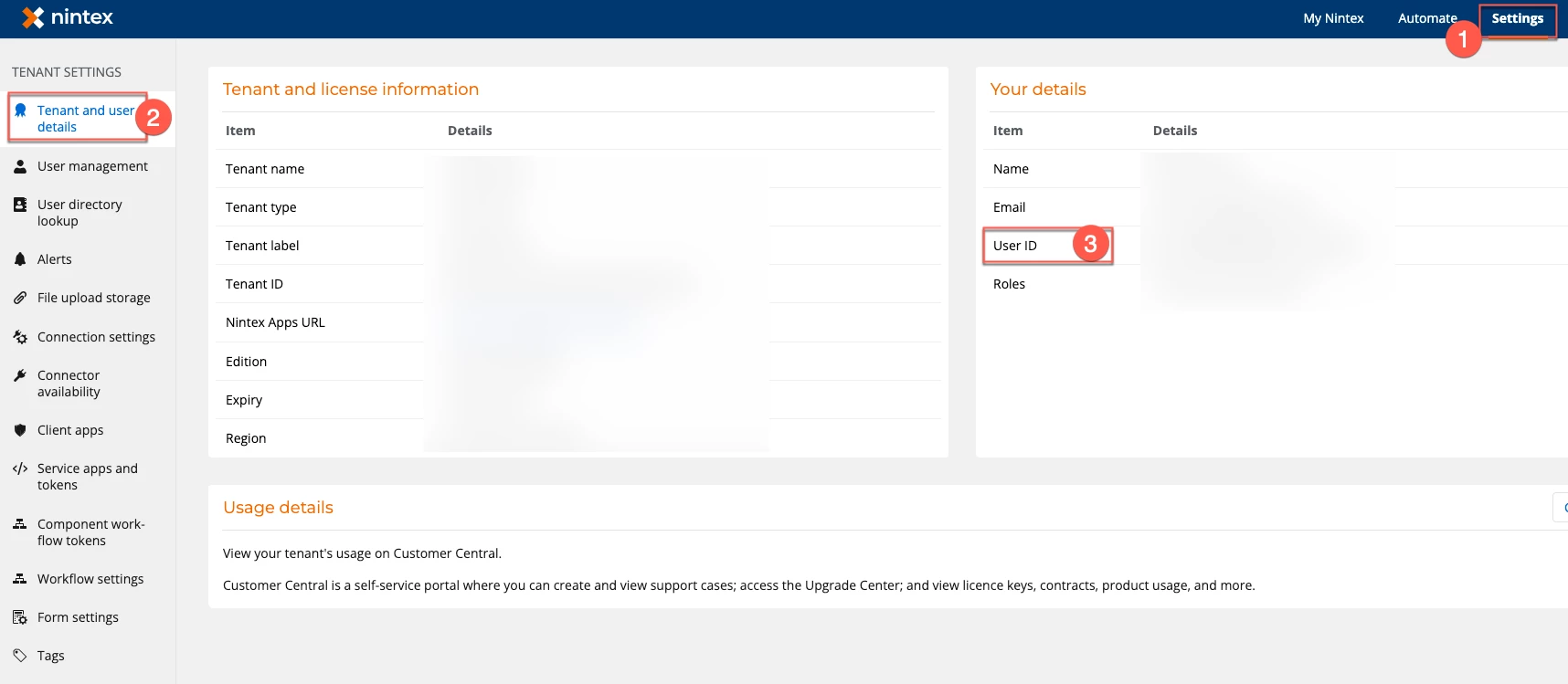Click the Tenant ID row label
Image resolution: width=1568 pixels, height=684 pixels.
[254, 284]
